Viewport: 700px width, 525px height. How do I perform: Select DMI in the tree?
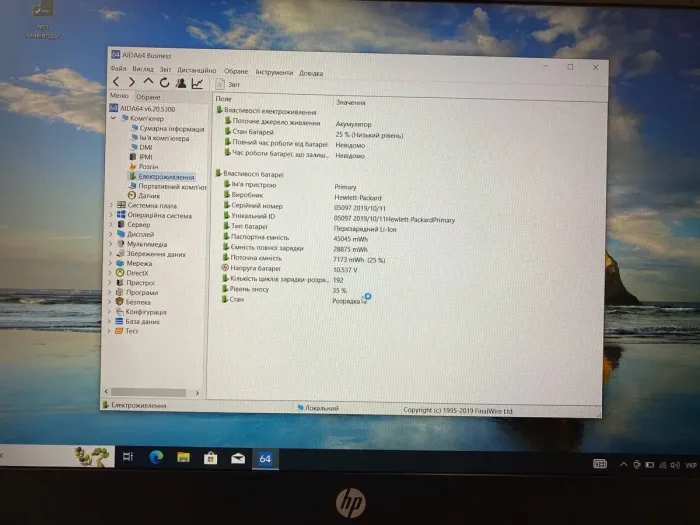coord(141,147)
